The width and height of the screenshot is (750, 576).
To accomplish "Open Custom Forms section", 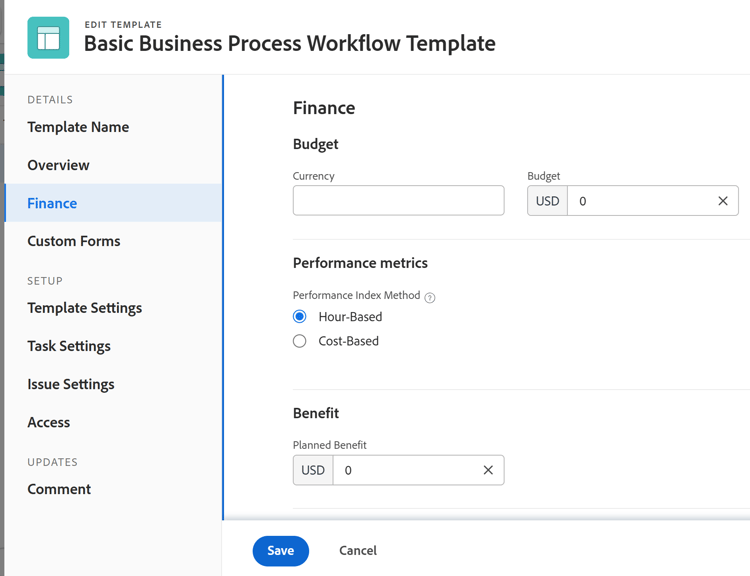I will click(x=74, y=241).
